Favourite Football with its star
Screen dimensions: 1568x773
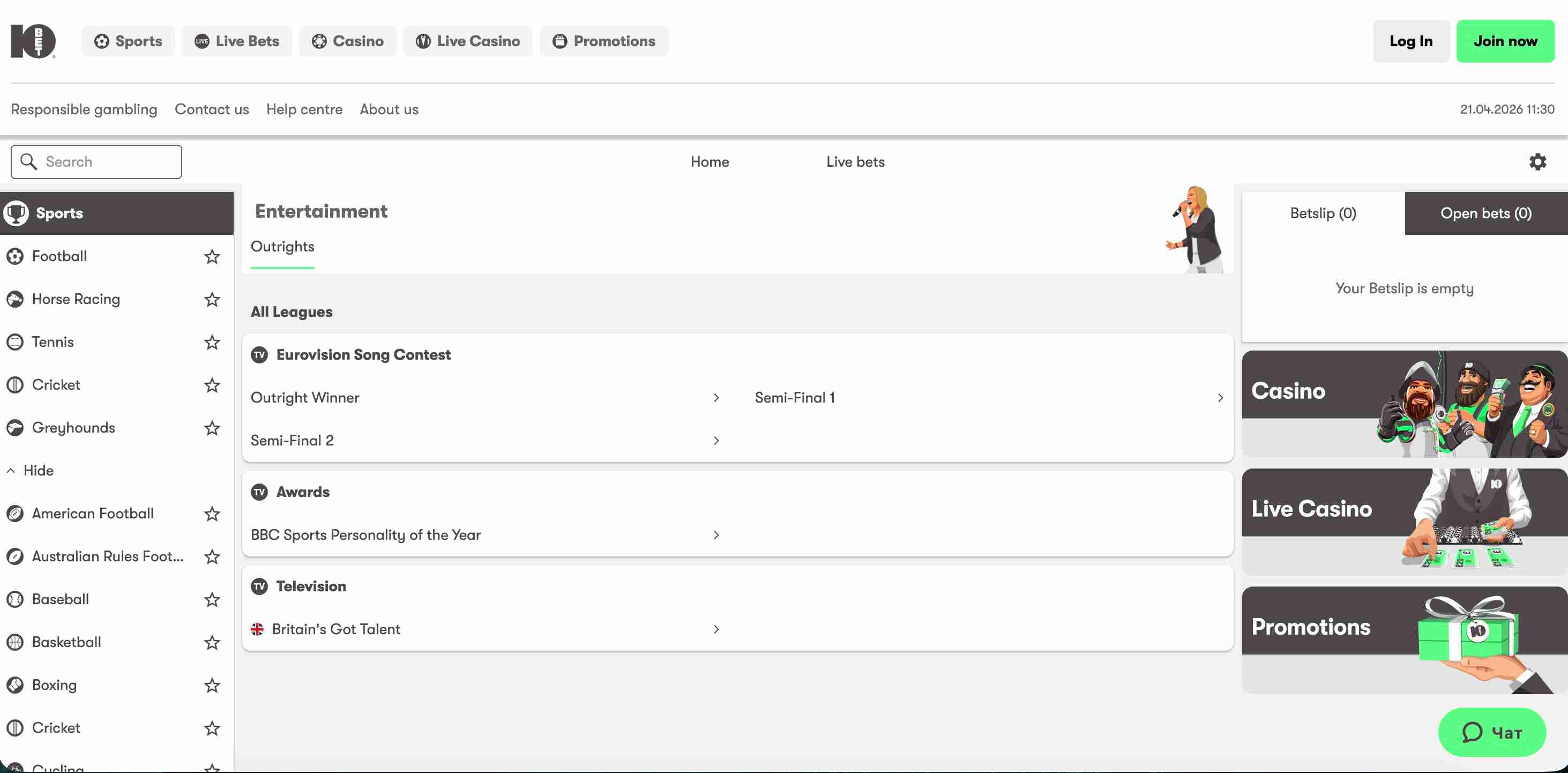pos(212,257)
